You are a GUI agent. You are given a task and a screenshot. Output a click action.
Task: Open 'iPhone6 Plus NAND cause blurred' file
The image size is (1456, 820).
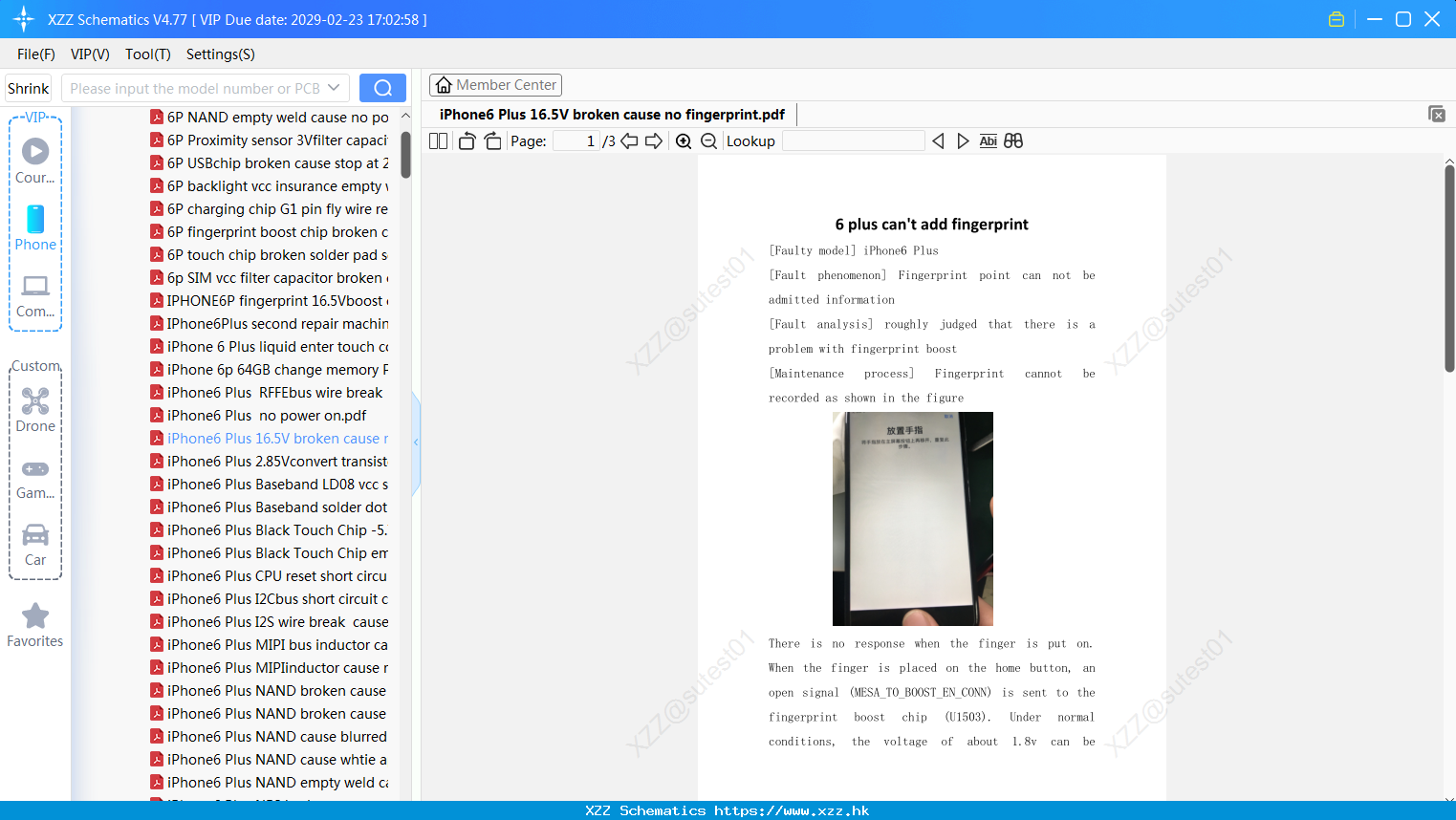pos(270,737)
